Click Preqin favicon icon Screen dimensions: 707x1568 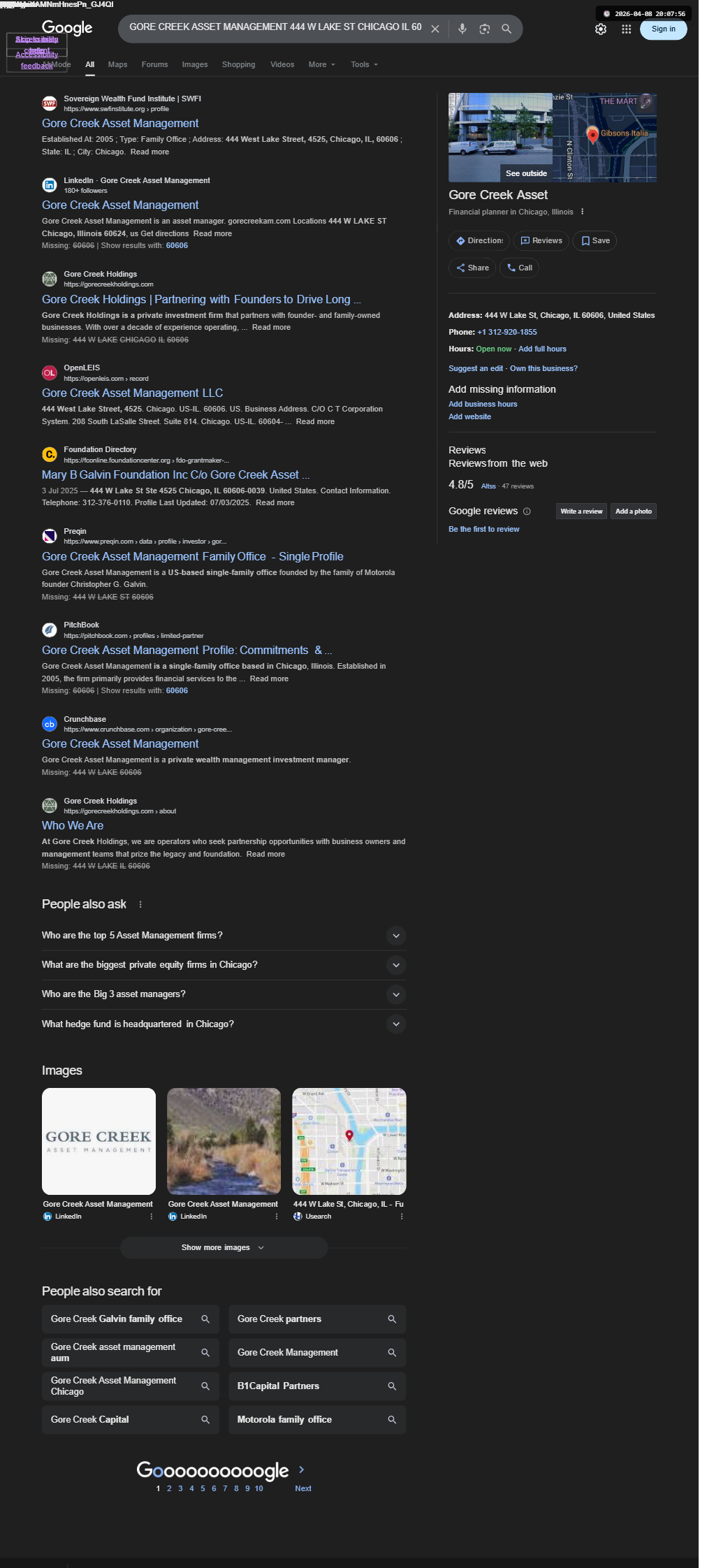[50, 536]
